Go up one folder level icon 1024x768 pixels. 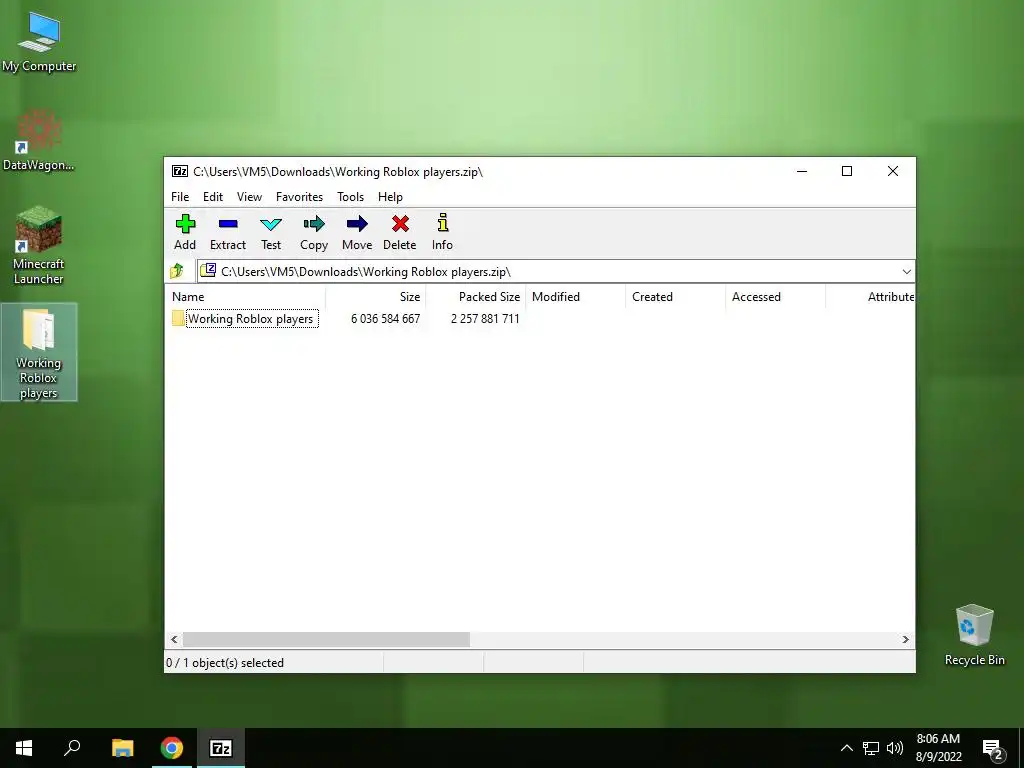point(177,271)
